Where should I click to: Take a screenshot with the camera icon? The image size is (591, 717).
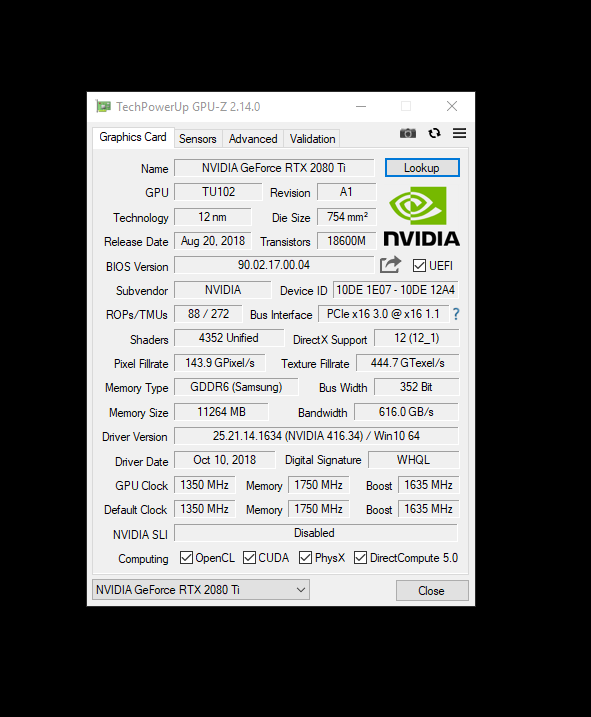click(408, 133)
